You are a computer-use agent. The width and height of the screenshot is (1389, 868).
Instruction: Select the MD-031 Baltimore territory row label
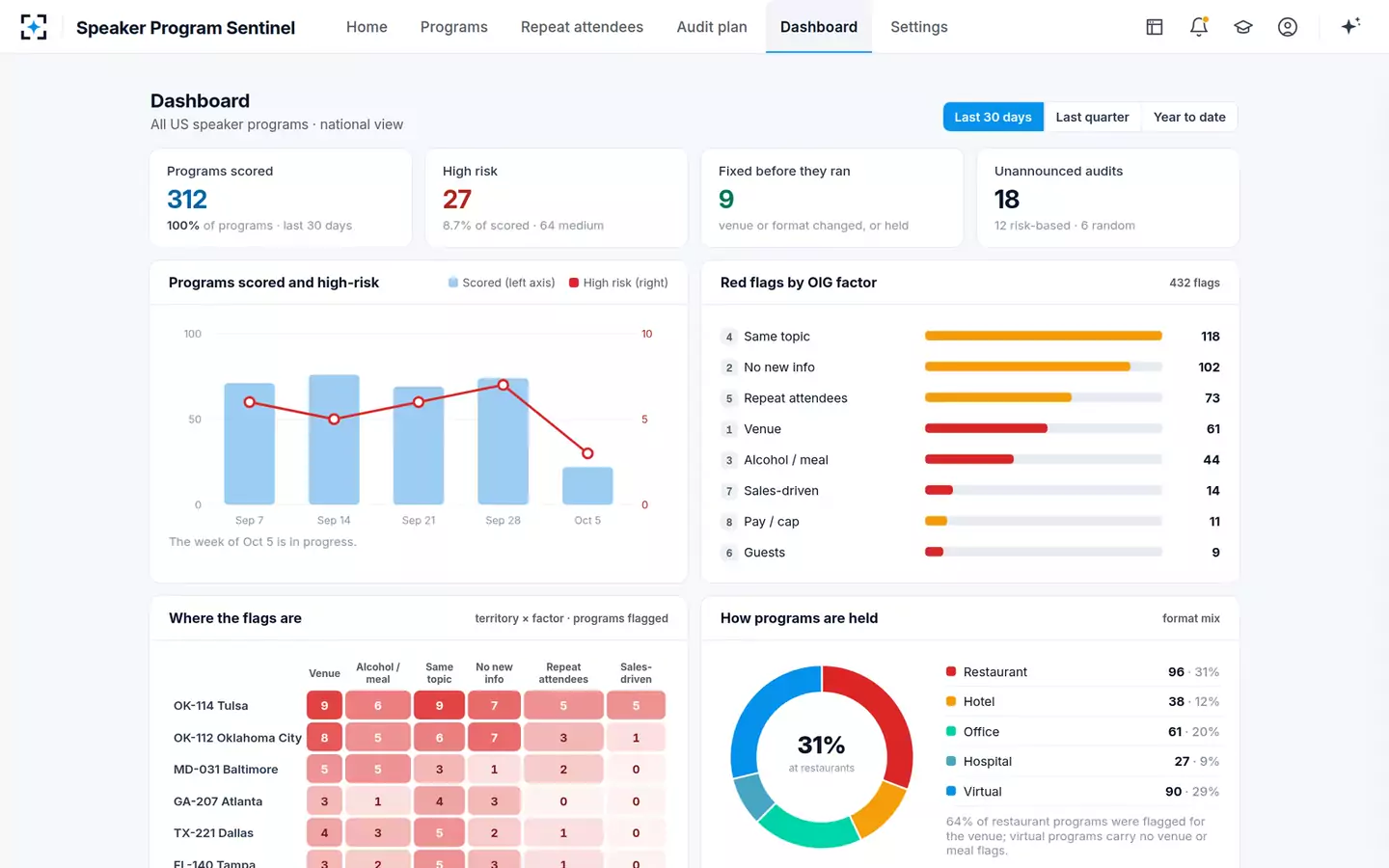(x=226, y=770)
